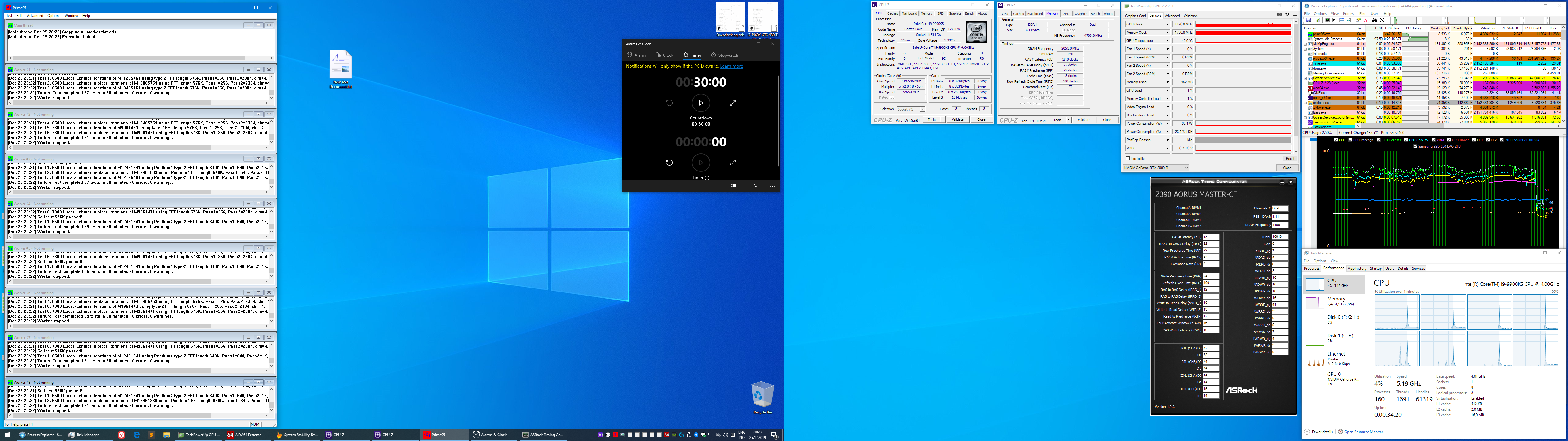1568x441 pixels.
Task: Toggle the INTEL SSDPE21D015TA graph checkbox
Action: [1502, 140]
